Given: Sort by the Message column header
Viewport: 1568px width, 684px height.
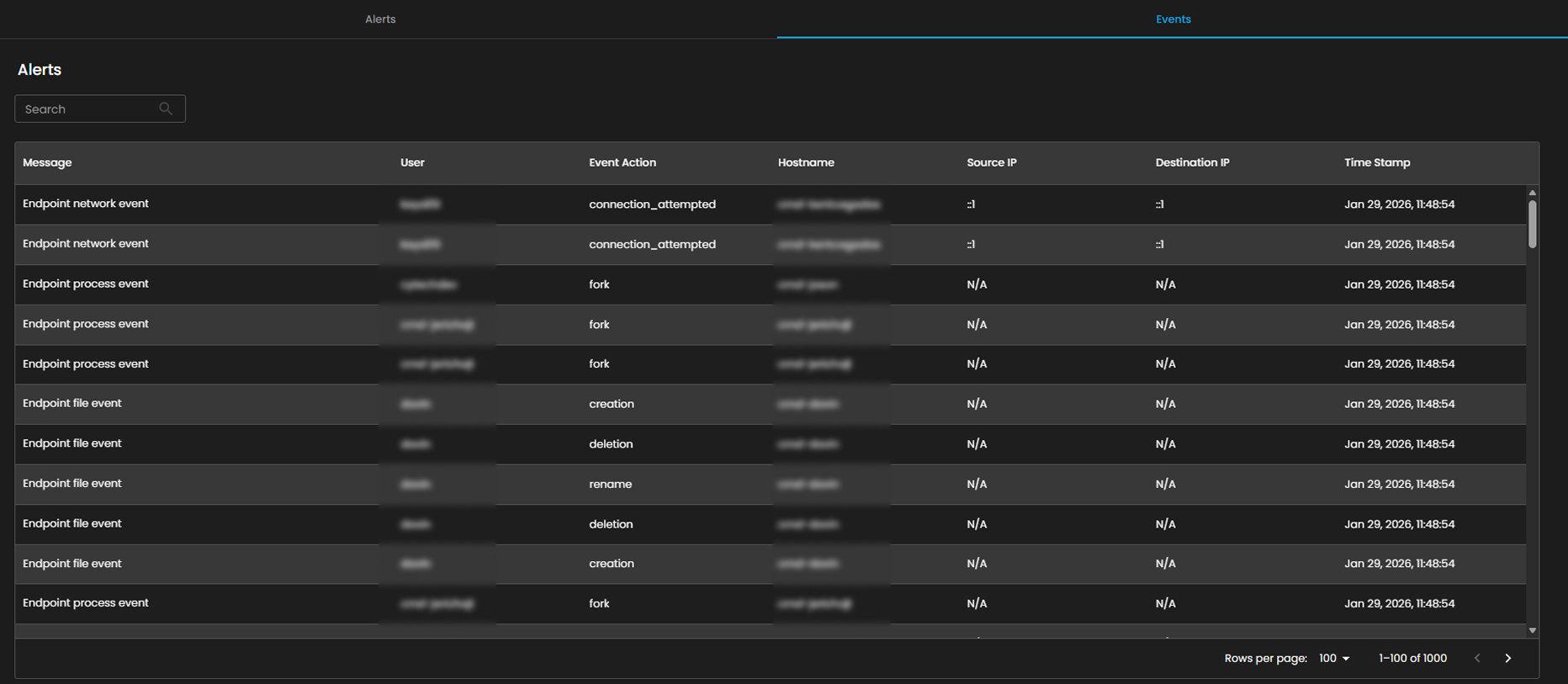Looking at the screenshot, I should 47,162.
